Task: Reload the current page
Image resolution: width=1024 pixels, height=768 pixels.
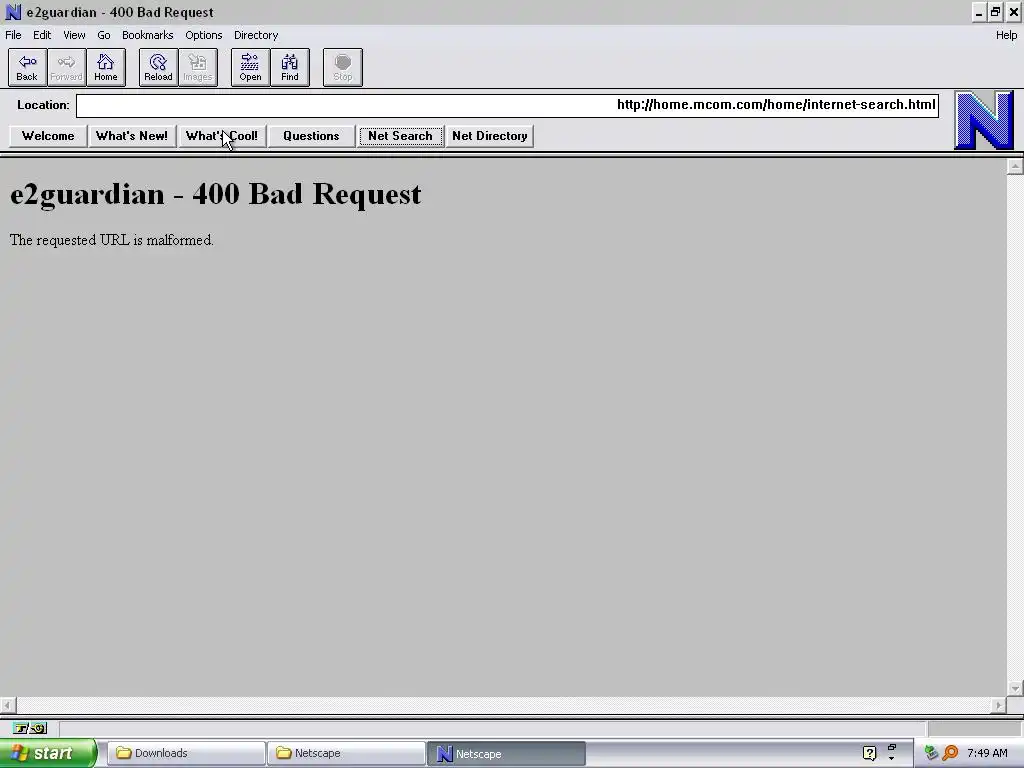Action: (158, 67)
